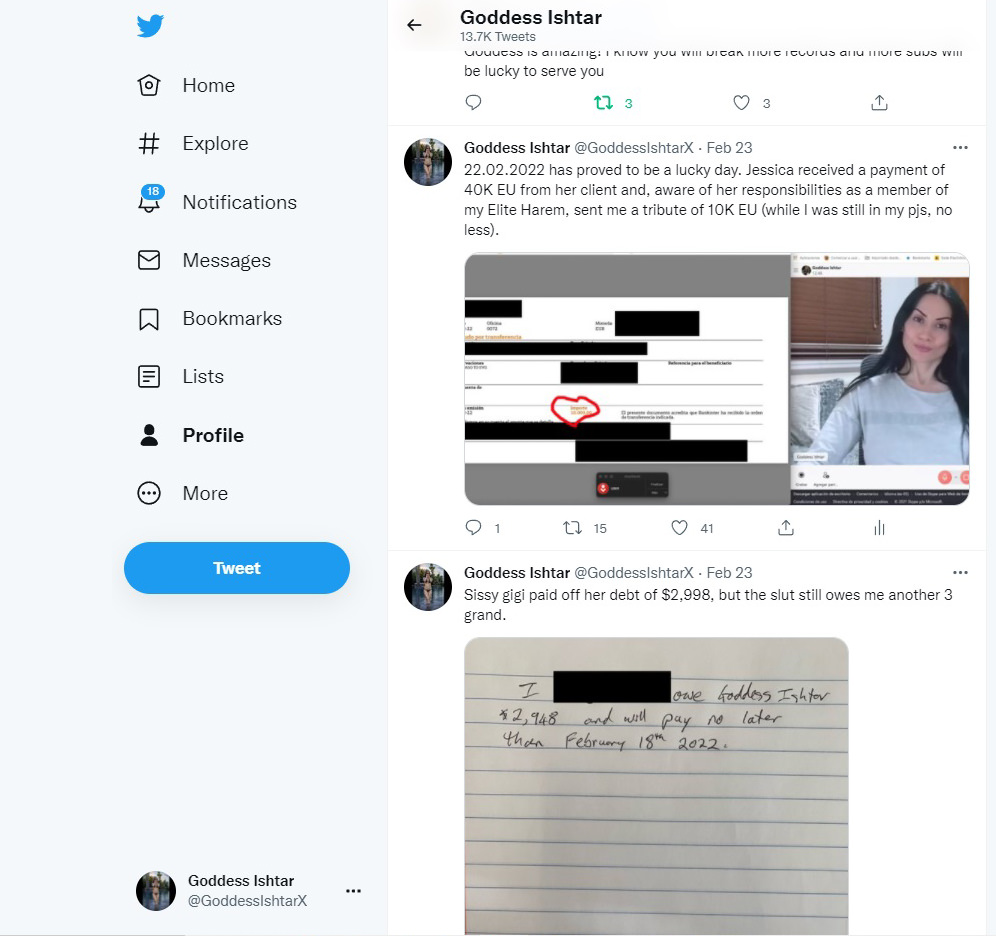Share the 40K EU payment tweet
The height and width of the screenshot is (936, 996).
[x=786, y=528]
